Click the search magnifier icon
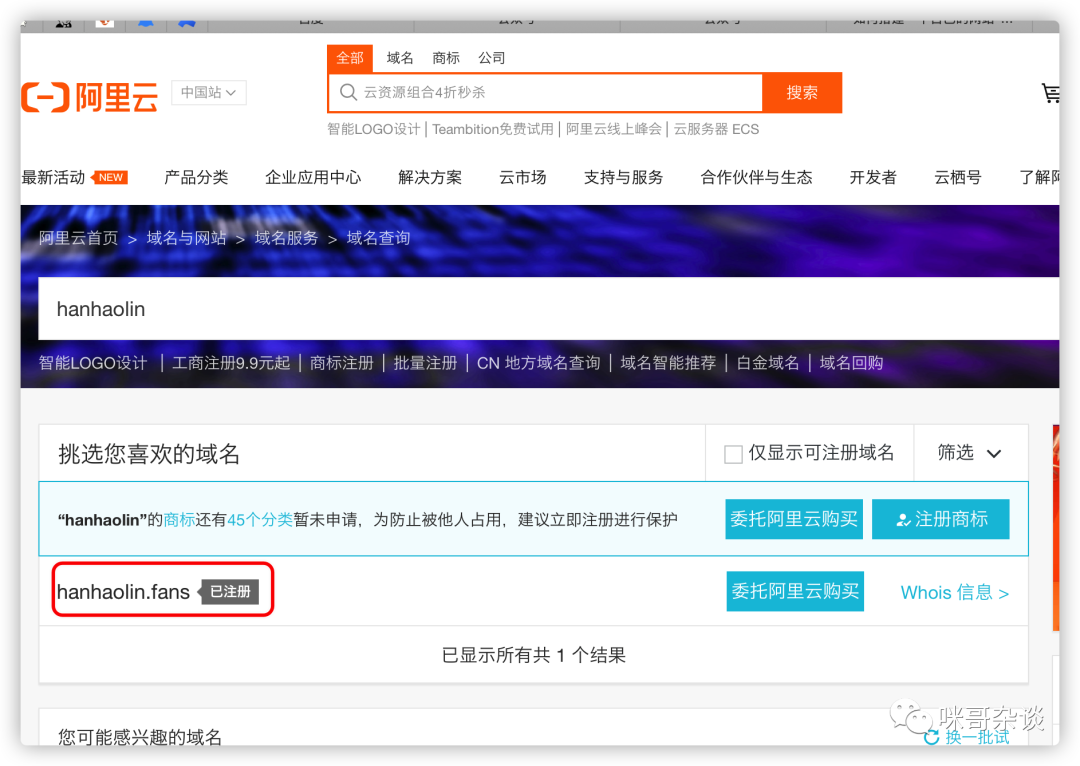This screenshot has width=1080, height=766. [349, 92]
